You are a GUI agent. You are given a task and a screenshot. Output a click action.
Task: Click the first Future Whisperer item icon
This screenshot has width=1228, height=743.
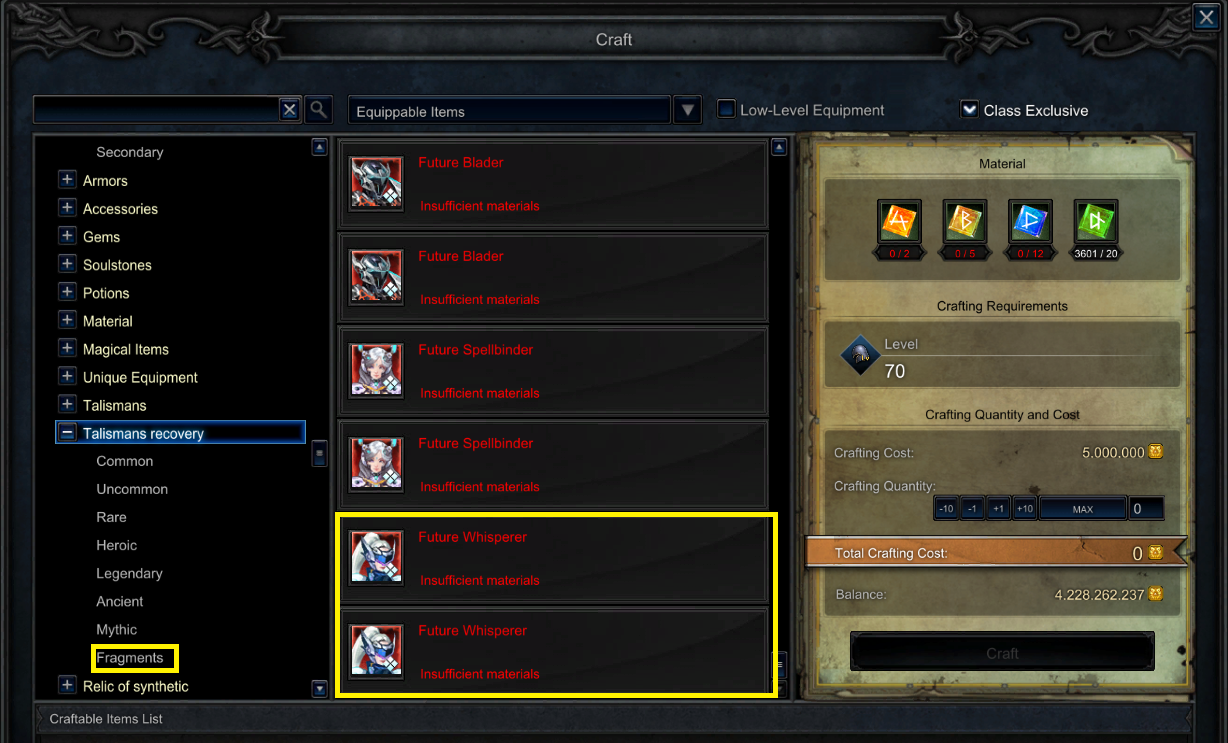coord(377,557)
